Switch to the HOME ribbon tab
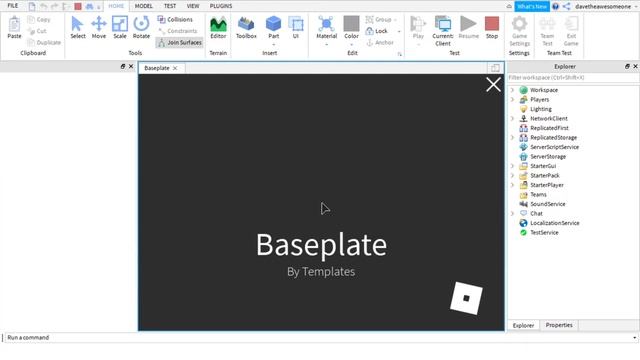Viewport: 640px width, 360px height. [116, 6]
